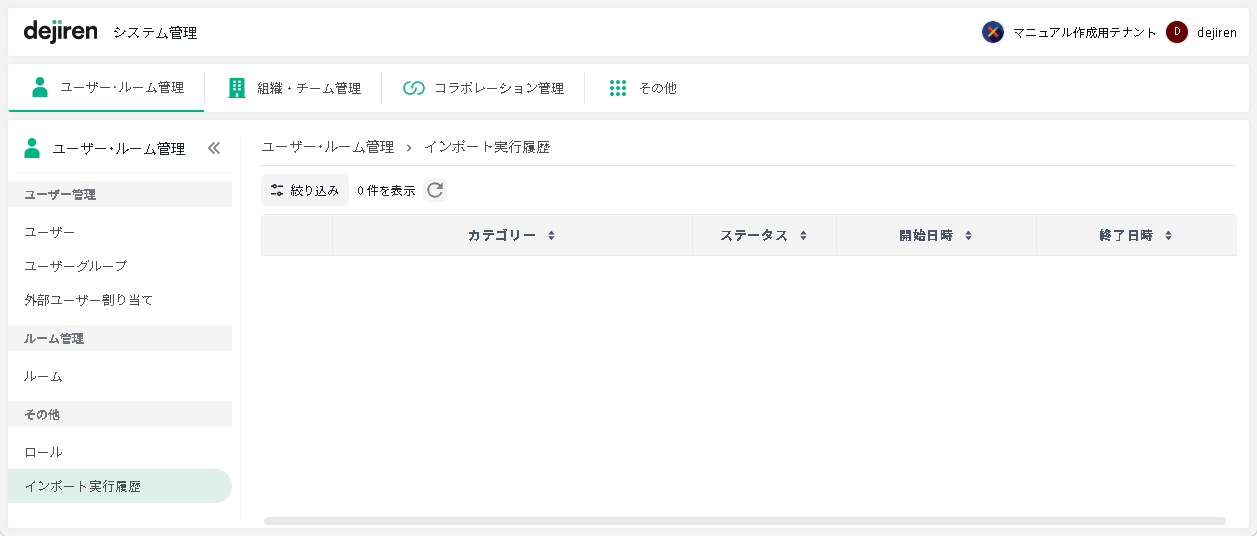This screenshot has height=536, width=1257.
Task: Click the dejiren logo
Action: 60,32
